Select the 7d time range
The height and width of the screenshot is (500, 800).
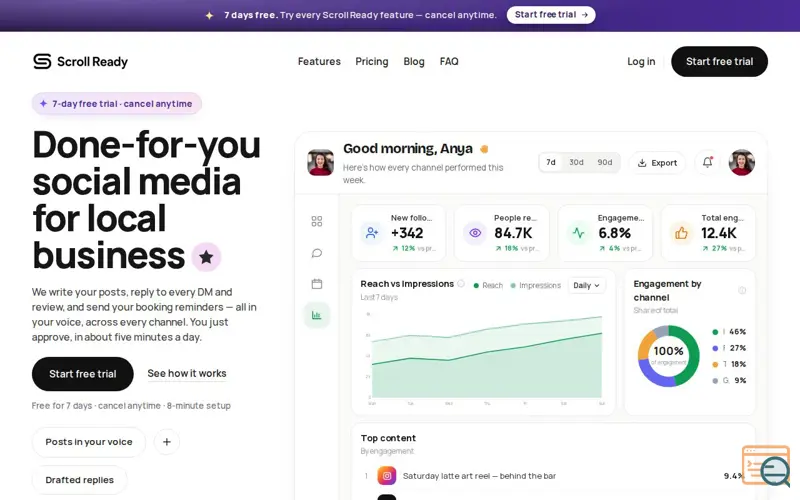(x=551, y=162)
